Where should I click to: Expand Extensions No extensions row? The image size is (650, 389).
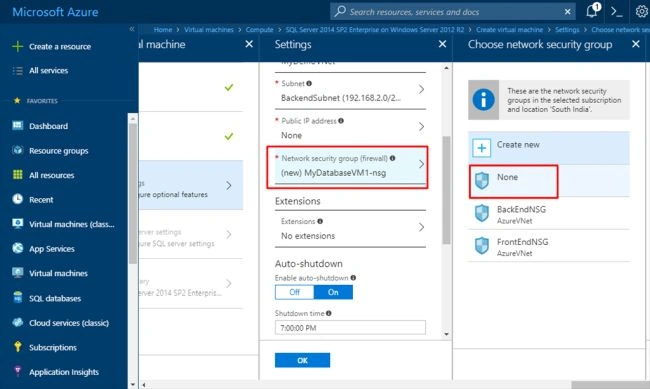click(350, 229)
